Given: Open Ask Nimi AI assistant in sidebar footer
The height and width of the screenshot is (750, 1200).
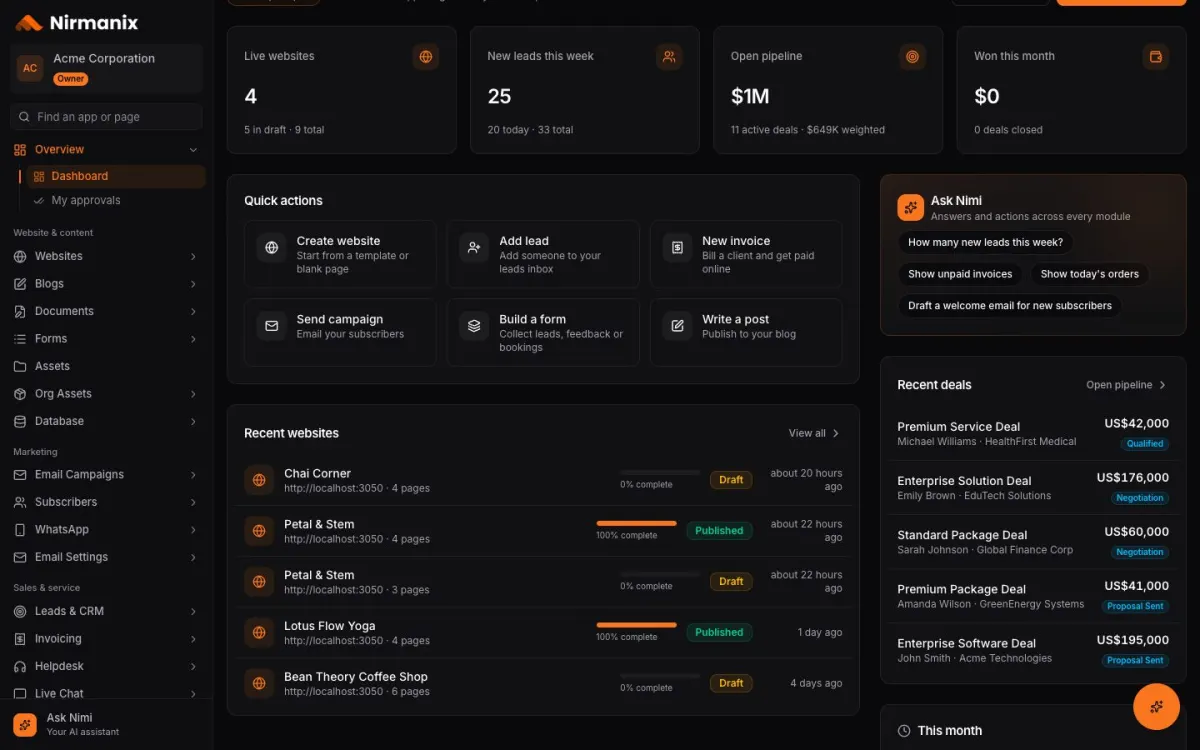Looking at the screenshot, I should coord(106,724).
